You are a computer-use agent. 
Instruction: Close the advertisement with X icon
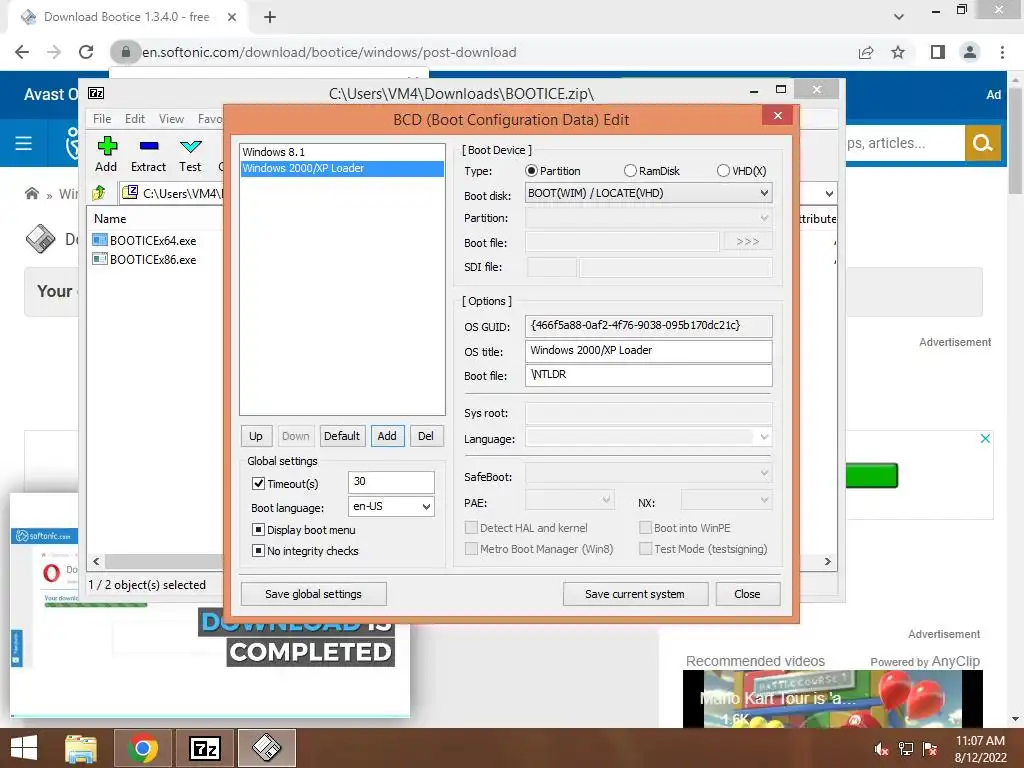(985, 438)
